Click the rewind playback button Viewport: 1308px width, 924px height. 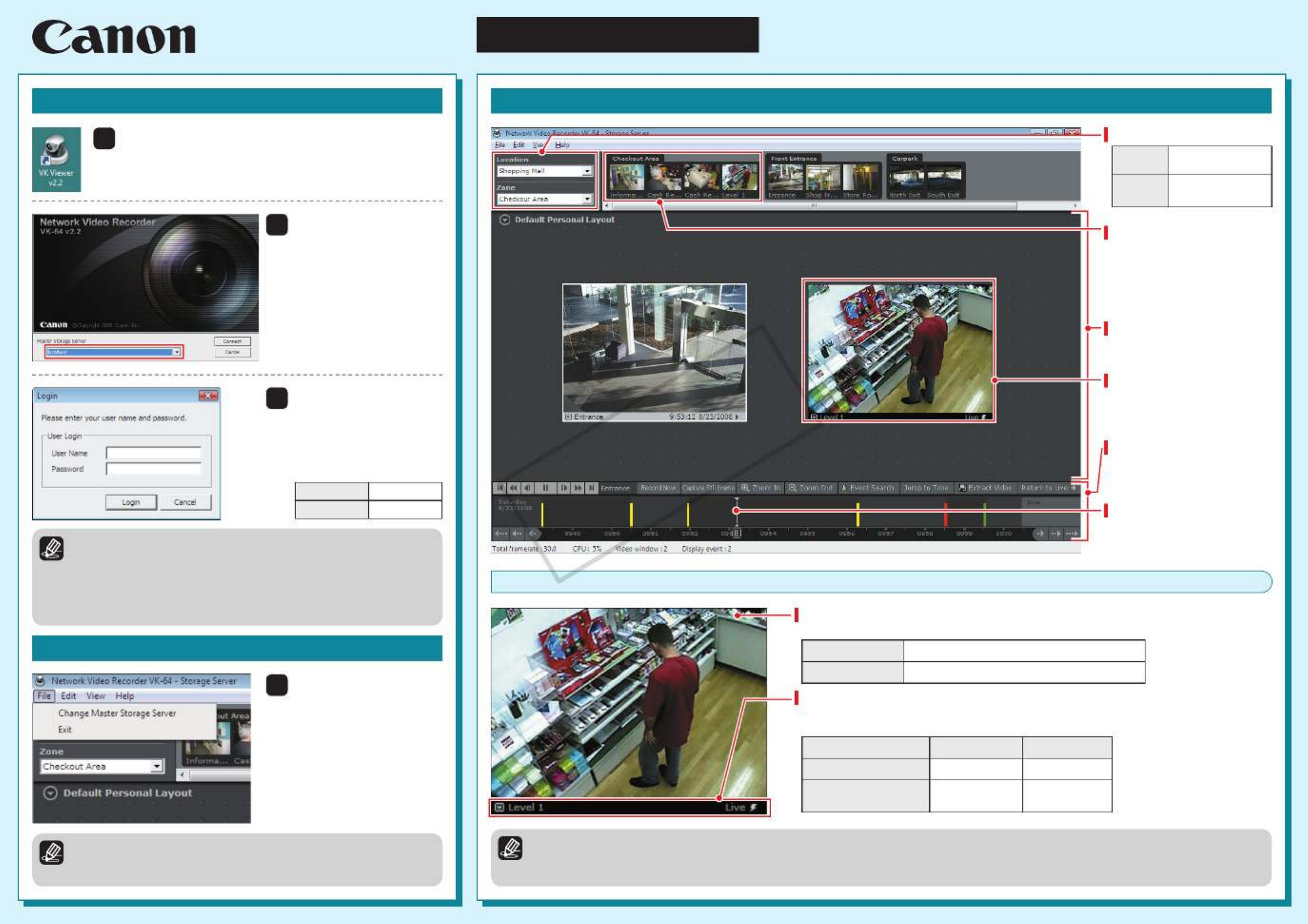(x=514, y=488)
